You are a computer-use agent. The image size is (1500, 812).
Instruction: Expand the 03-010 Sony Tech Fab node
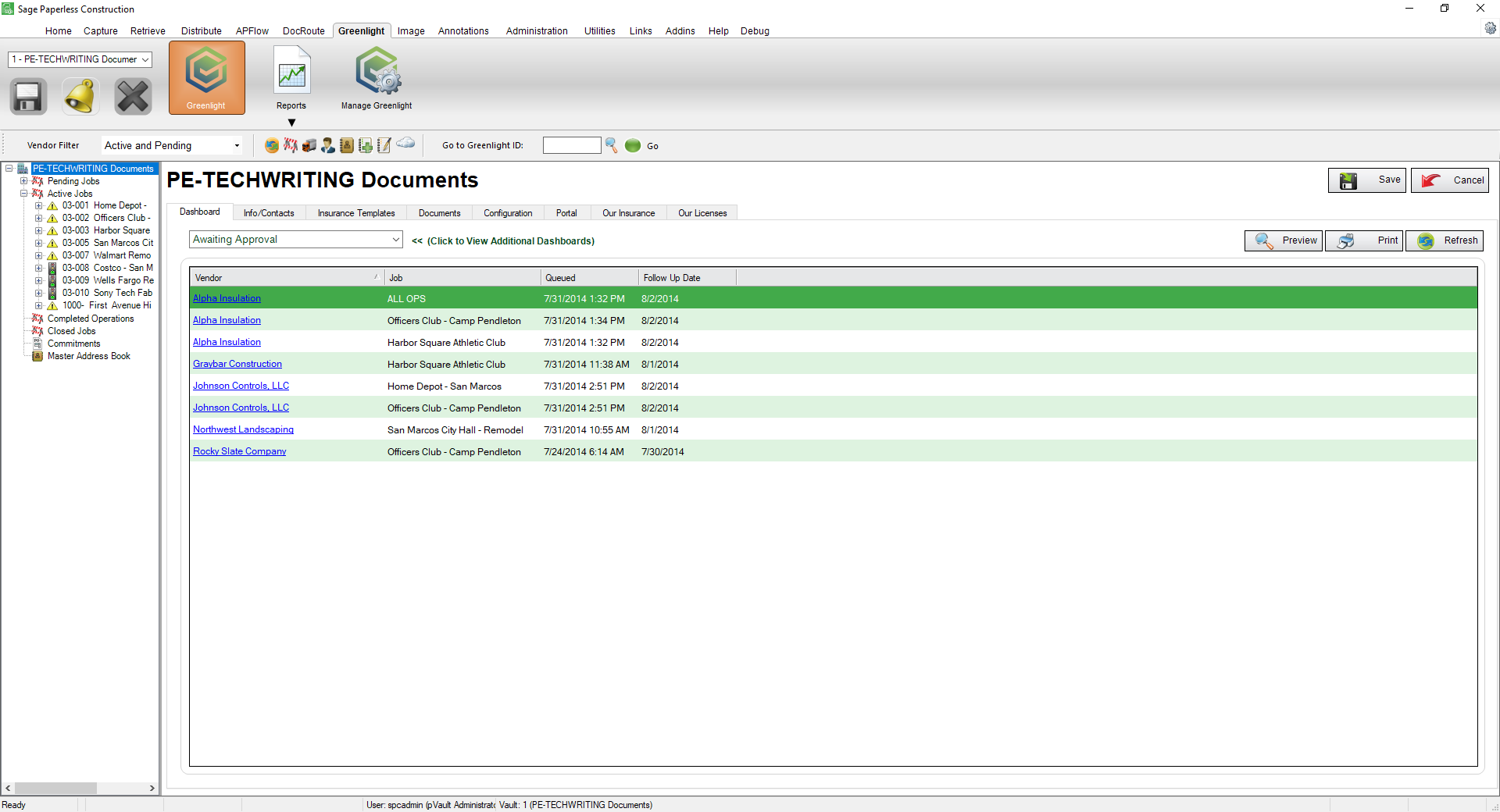[x=38, y=294]
